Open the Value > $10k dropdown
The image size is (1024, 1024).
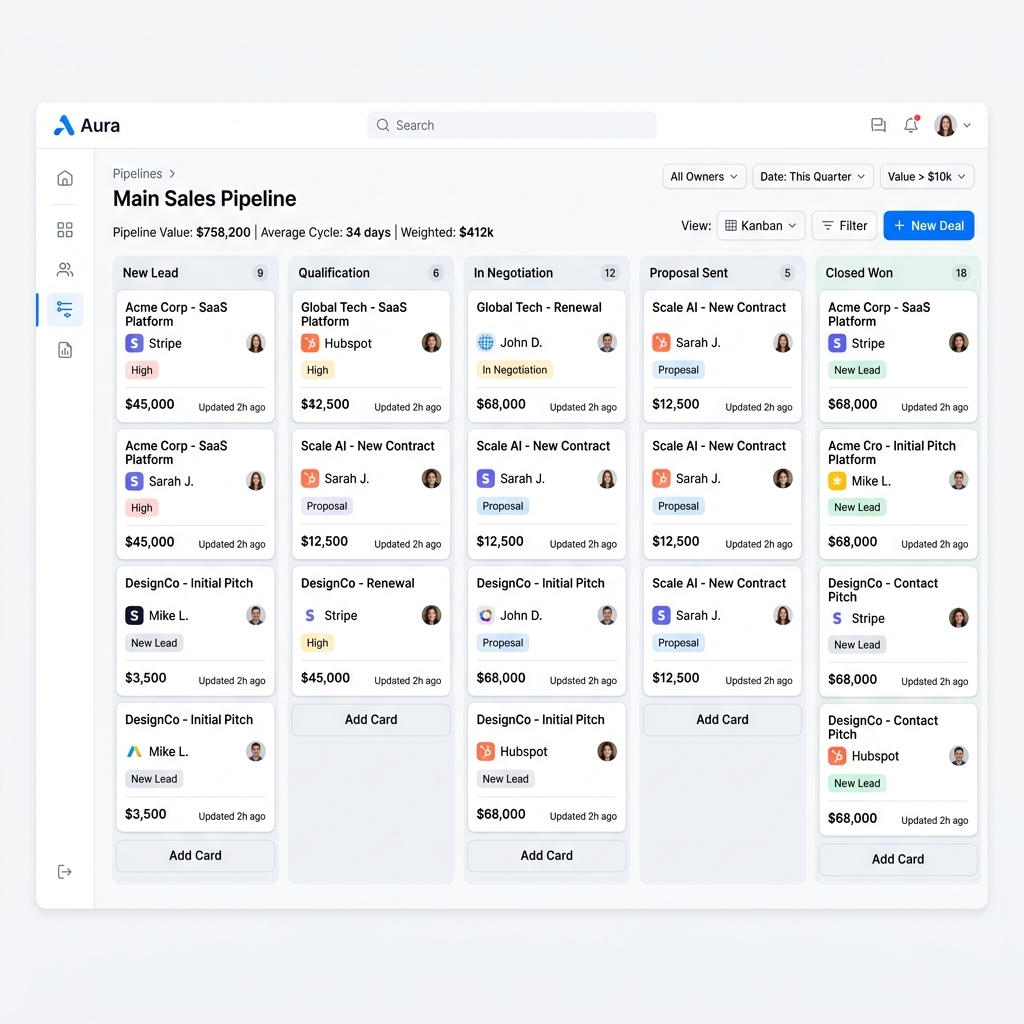[x=927, y=176]
